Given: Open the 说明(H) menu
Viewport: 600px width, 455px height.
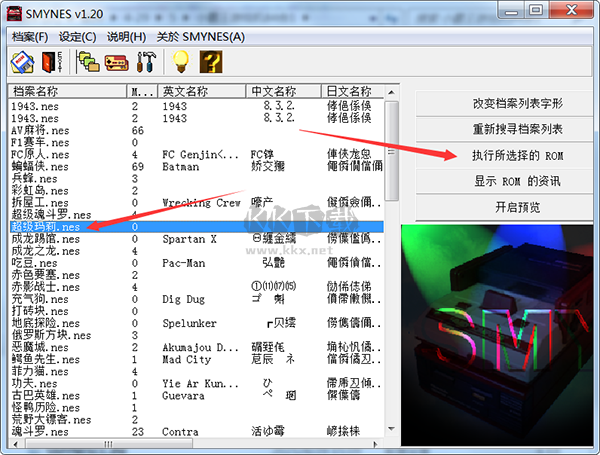Looking at the screenshot, I should pyautogui.click(x=126, y=36).
